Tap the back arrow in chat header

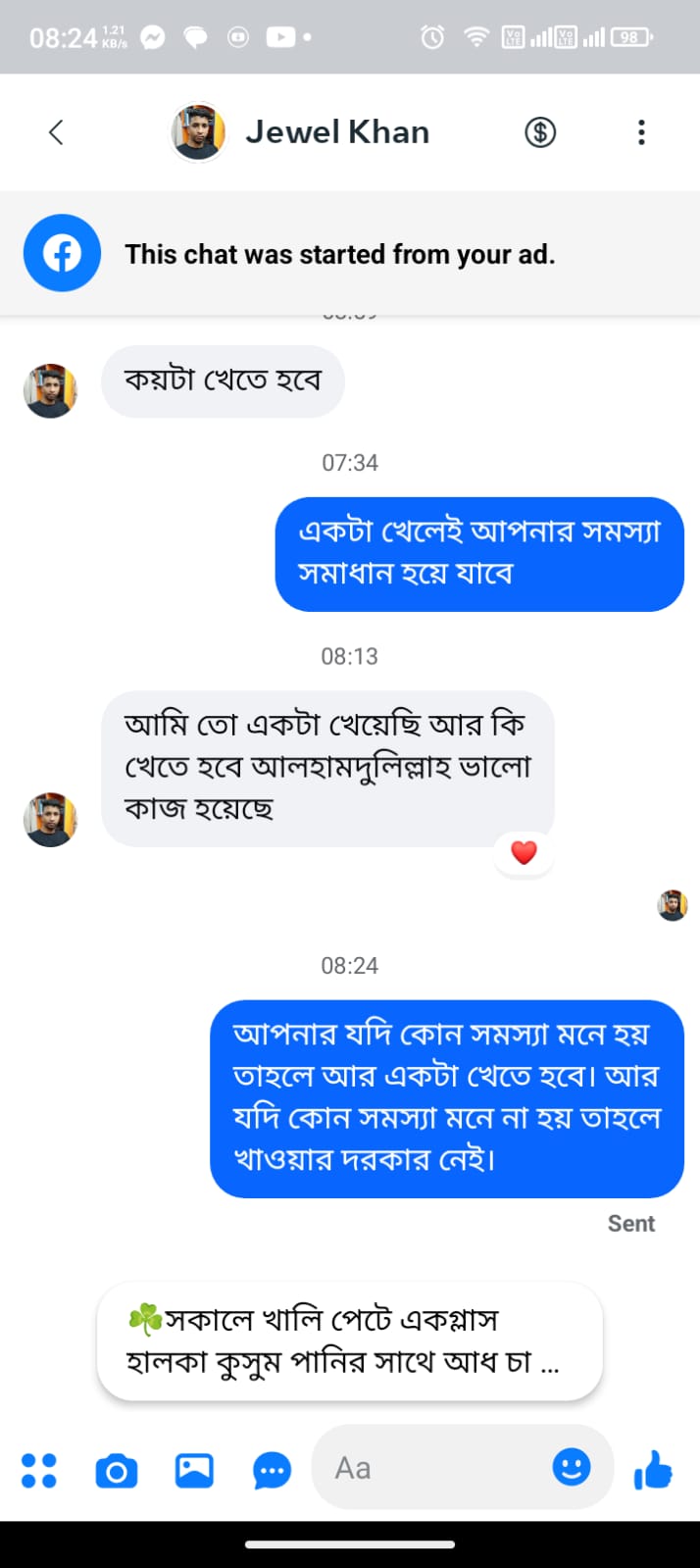coord(56,132)
